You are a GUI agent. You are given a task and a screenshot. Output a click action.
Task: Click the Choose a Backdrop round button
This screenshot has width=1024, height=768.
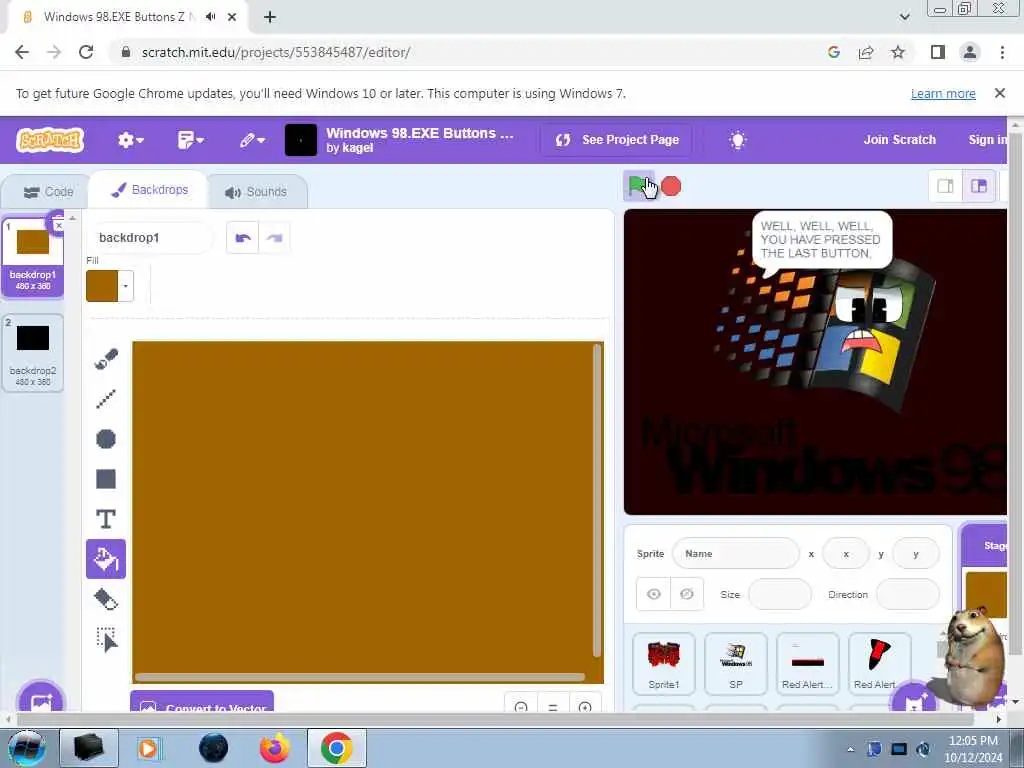pos(40,702)
